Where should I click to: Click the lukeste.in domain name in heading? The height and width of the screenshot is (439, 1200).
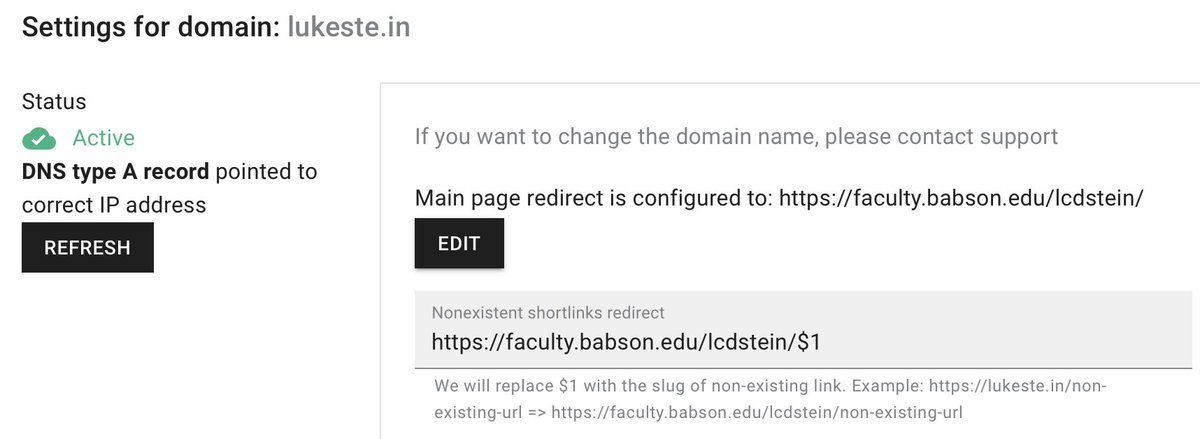tap(348, 27)
